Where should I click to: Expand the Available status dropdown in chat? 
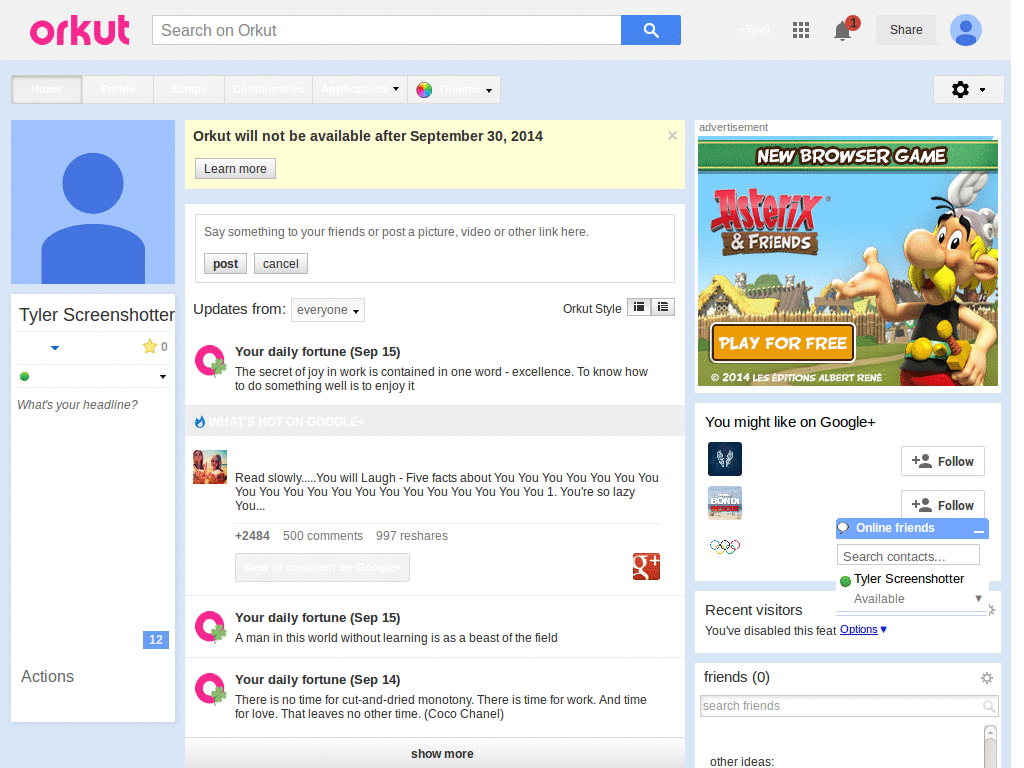978,599
